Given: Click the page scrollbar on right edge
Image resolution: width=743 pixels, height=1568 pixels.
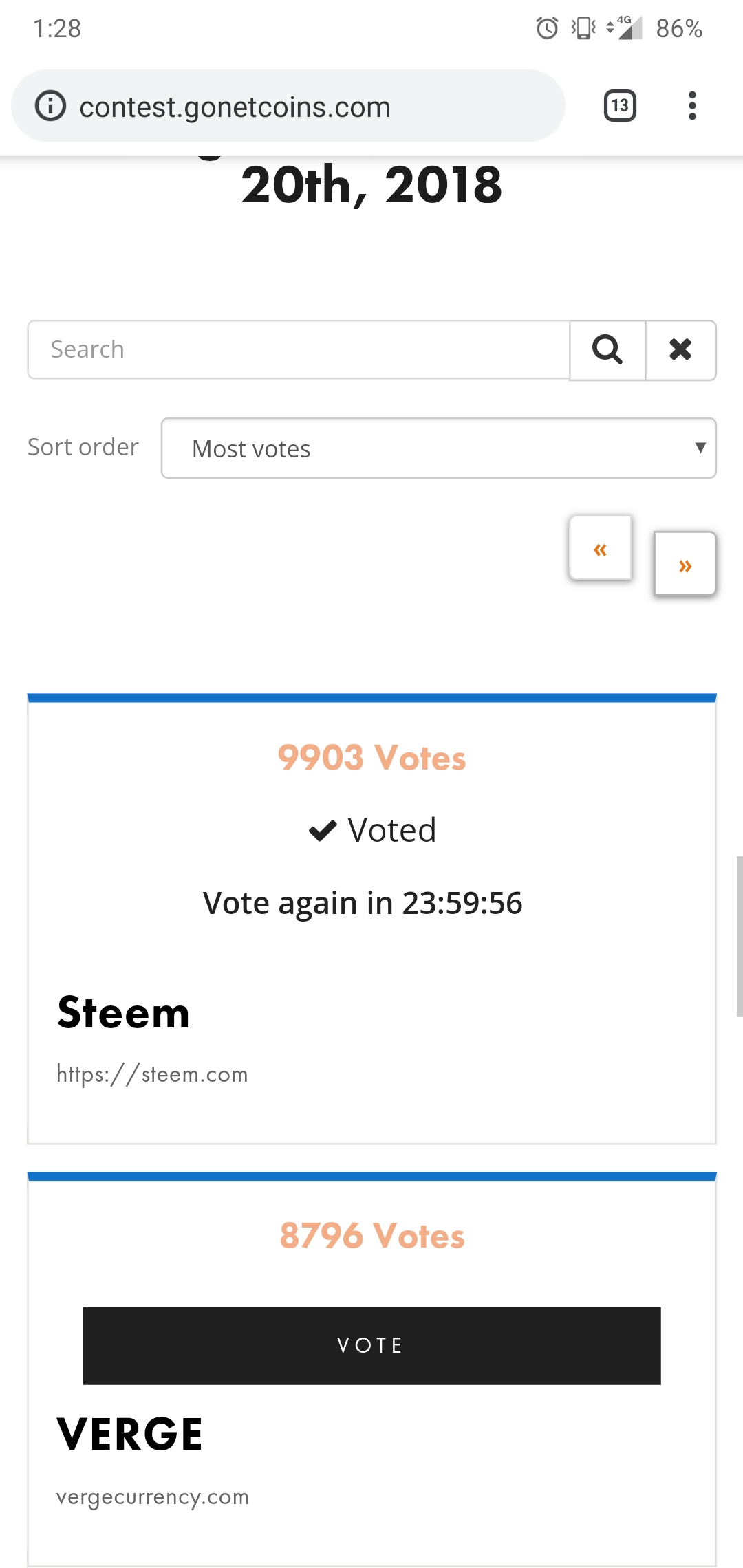Looking at the screenshot, I should point(739,935).
